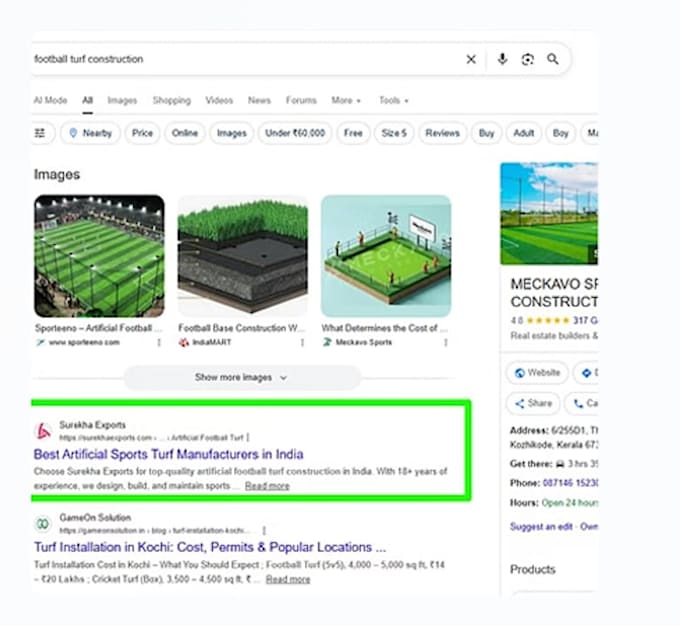
Task: Expand Show more images
Action: tap(242, 377)
